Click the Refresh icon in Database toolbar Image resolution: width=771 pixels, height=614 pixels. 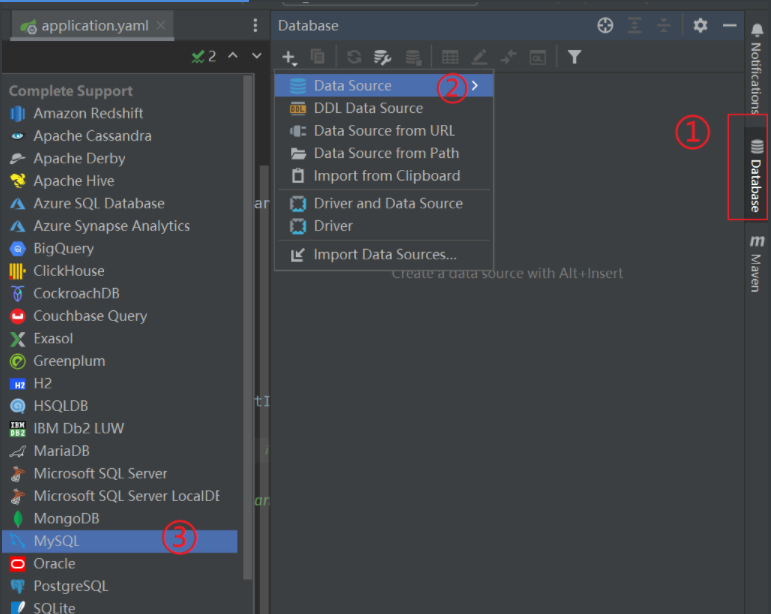click(x=354, y=57)
